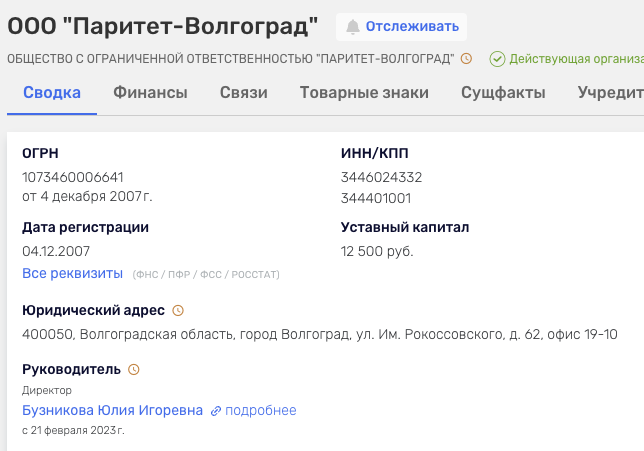Open the Связи tab
Image resolution: width=644 pixels, height=451 pixels.
244,93
